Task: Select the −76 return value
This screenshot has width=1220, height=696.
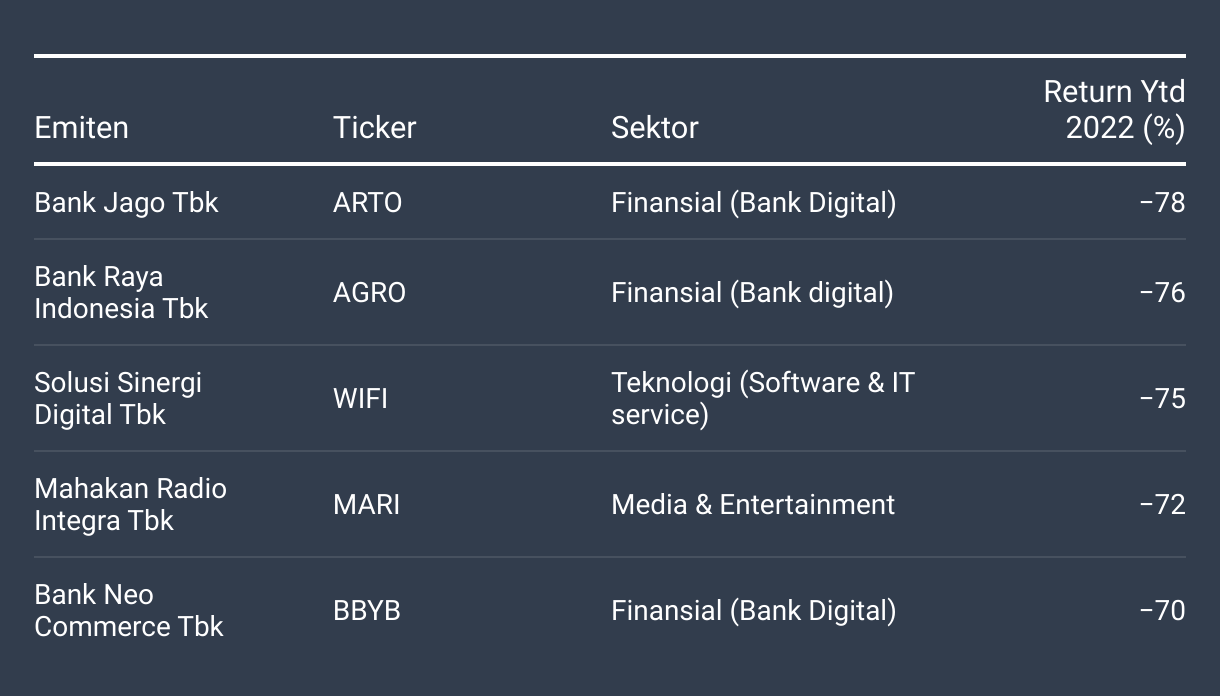Action: [x=1162, y=292]
